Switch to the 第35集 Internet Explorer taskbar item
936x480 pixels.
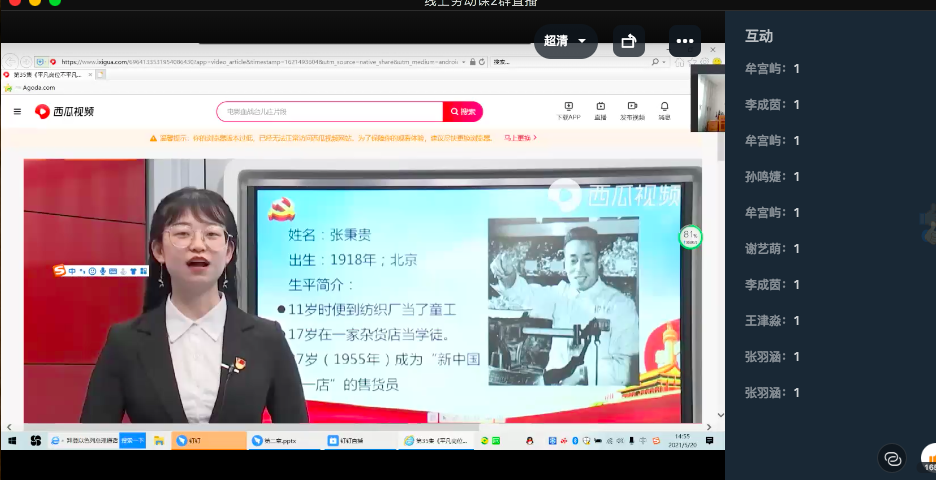(438, 441)
